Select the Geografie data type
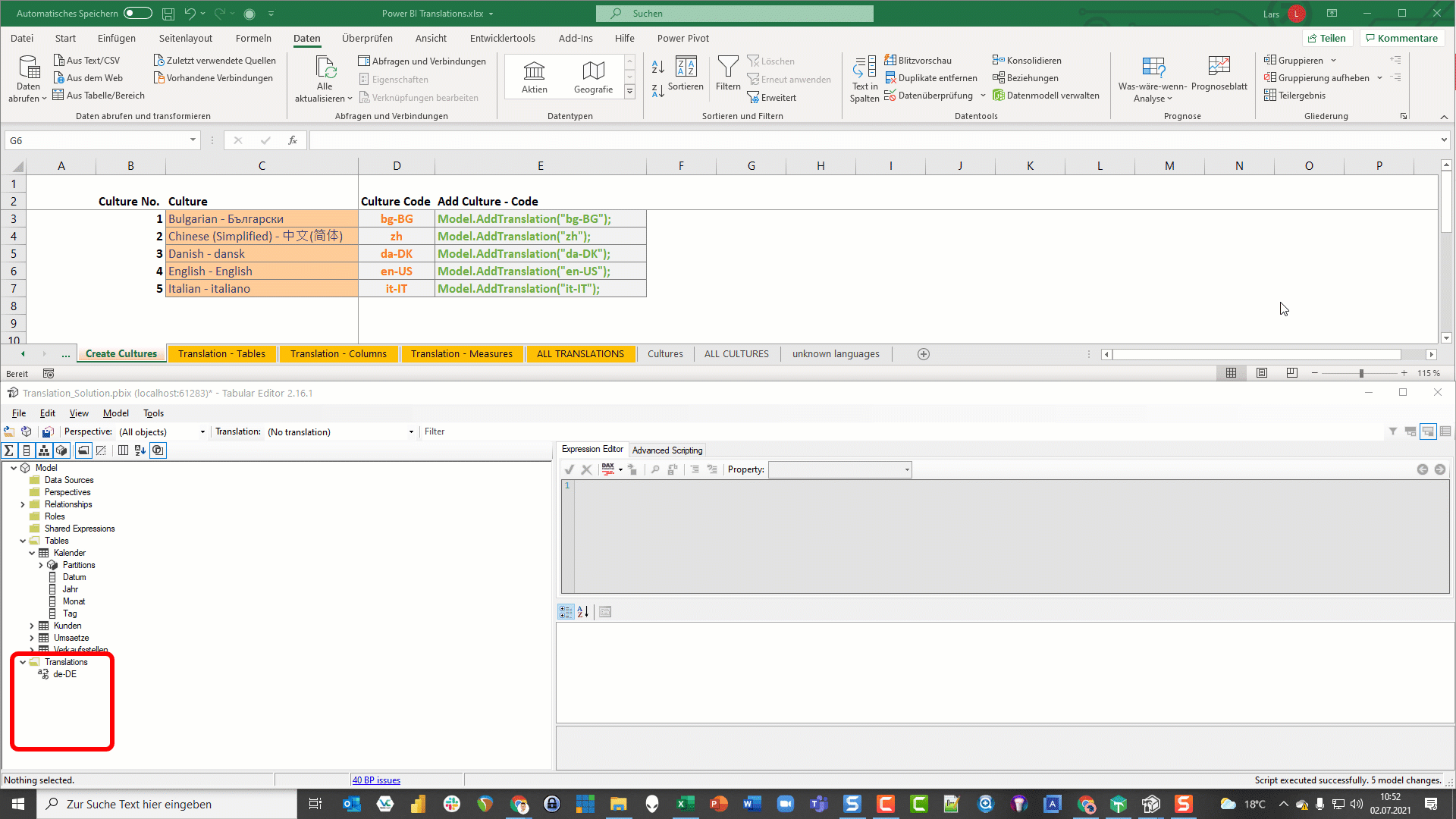1456x819 pixels. coord(593,77)
